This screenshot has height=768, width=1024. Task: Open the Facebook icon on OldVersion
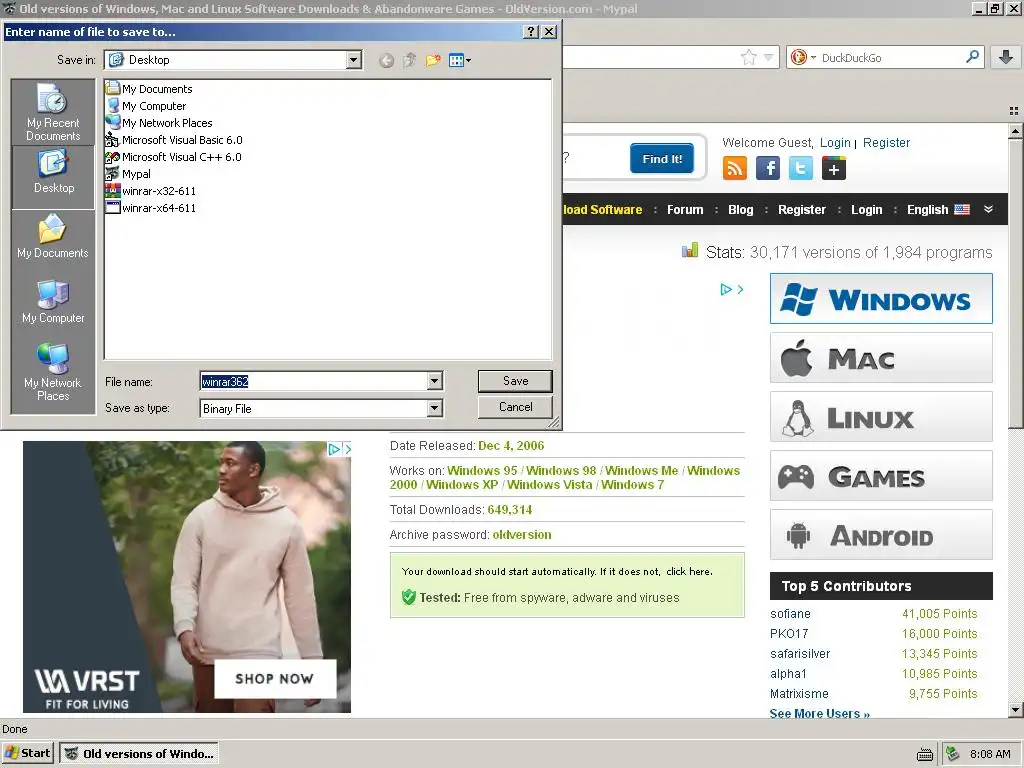point(768,168)
